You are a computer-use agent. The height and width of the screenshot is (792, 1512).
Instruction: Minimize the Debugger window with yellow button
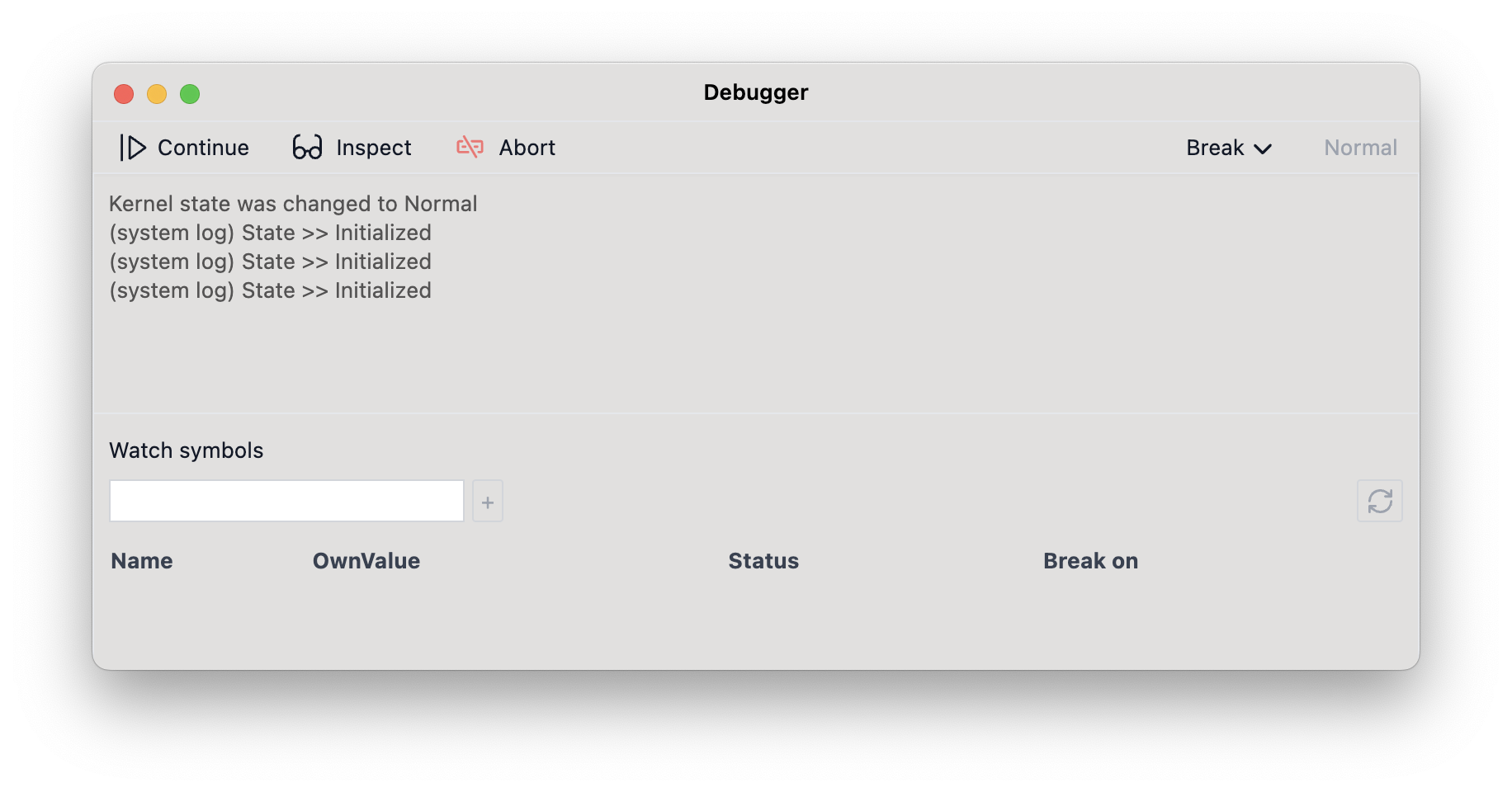click(x=157, y=94)
